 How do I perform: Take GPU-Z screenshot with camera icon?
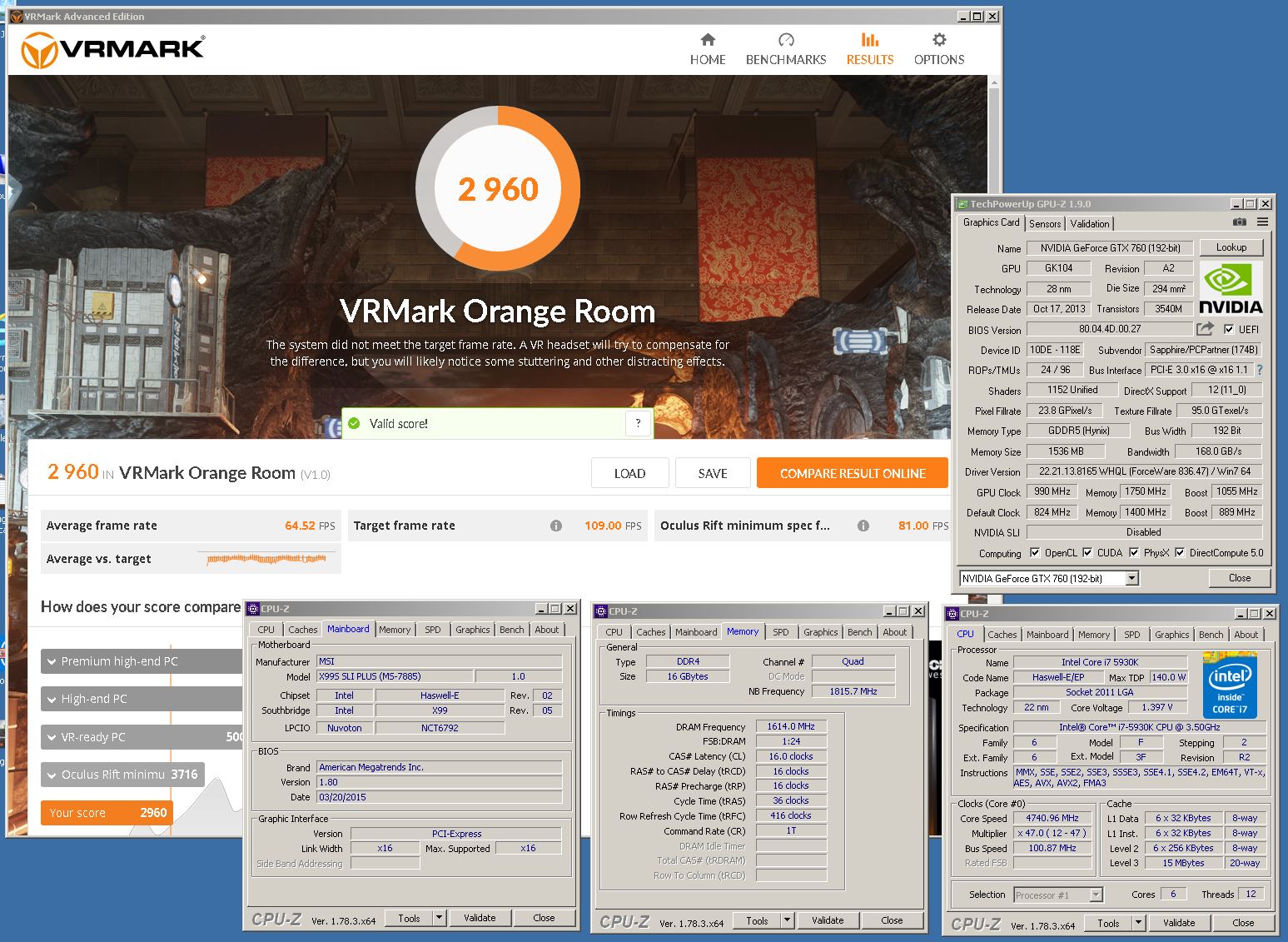coord(1240,222)
